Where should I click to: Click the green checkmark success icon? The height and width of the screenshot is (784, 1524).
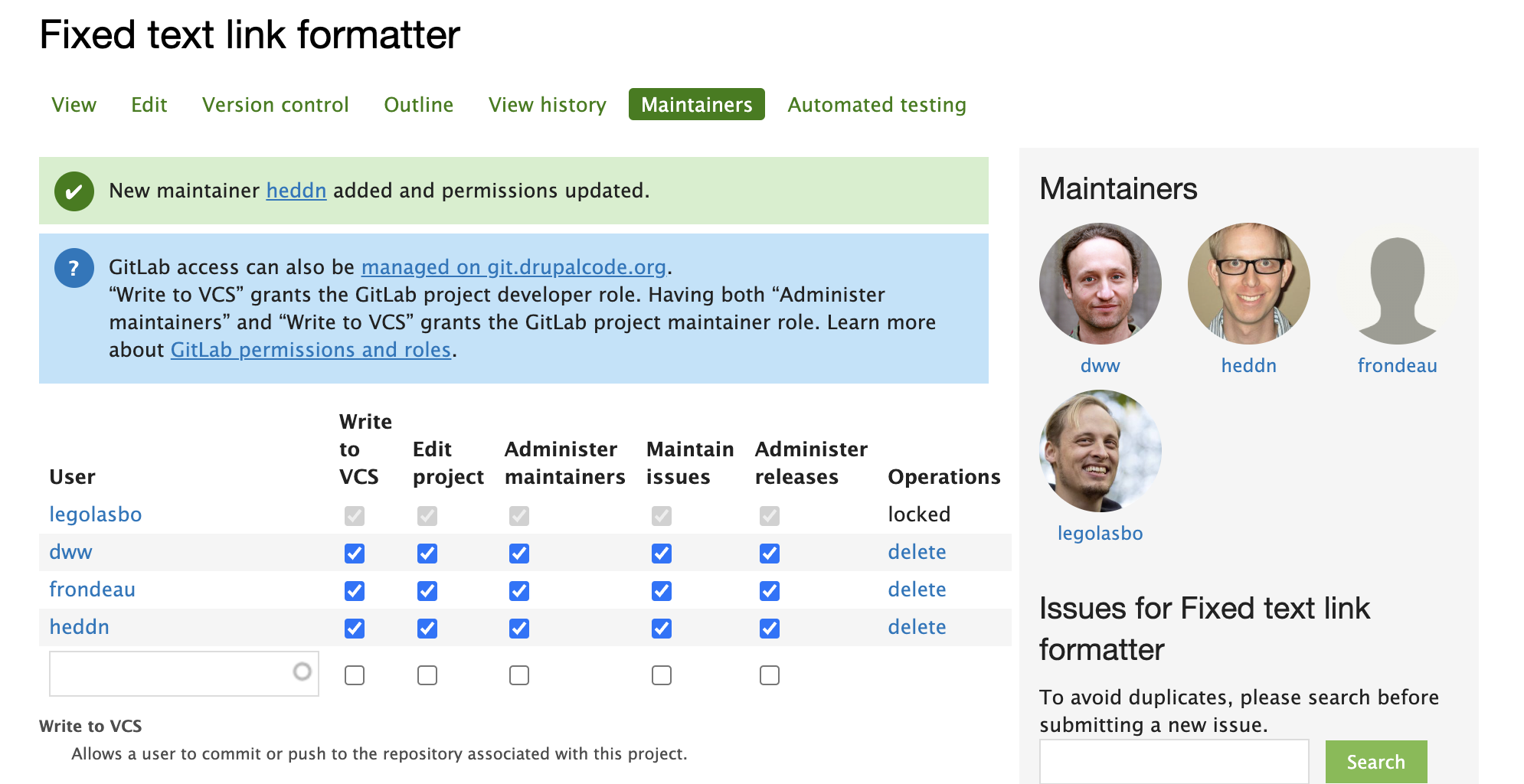(74, 191)
